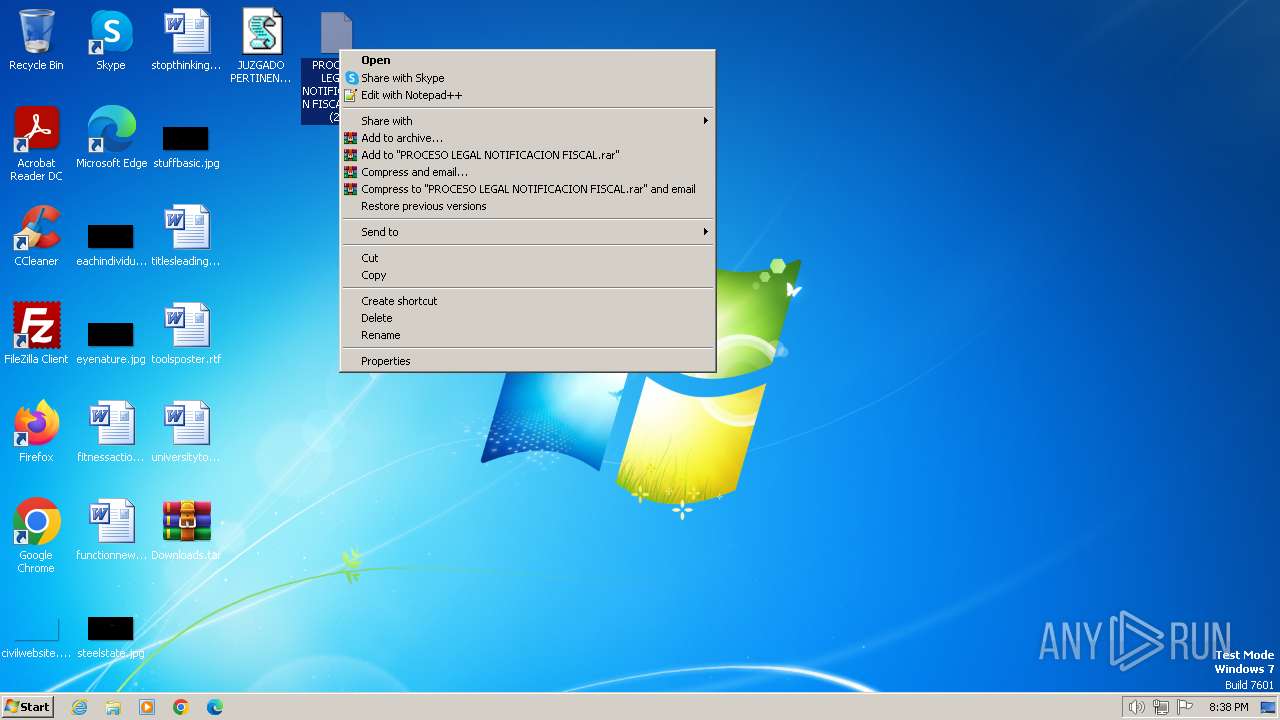The height and width of the screenshot is (720, 1280).
Task: Click the Show desktop button
Action: tap(1269, 707)
